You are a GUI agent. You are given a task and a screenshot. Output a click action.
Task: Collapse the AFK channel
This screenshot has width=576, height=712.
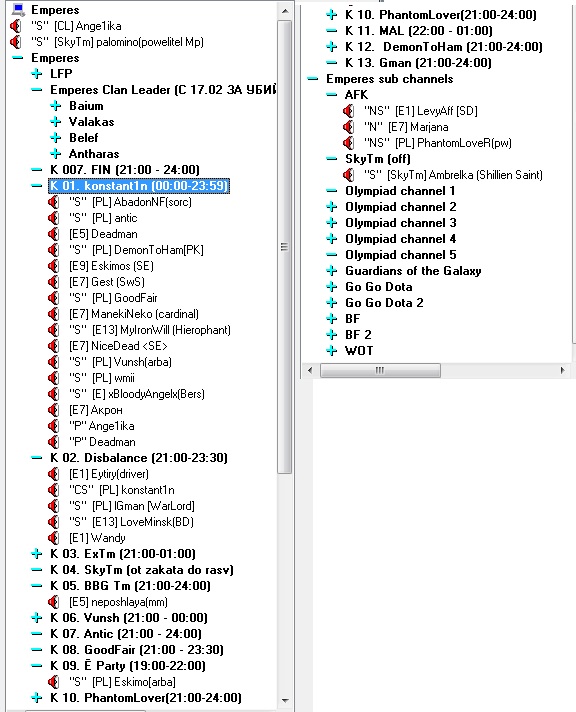[332, 95]
